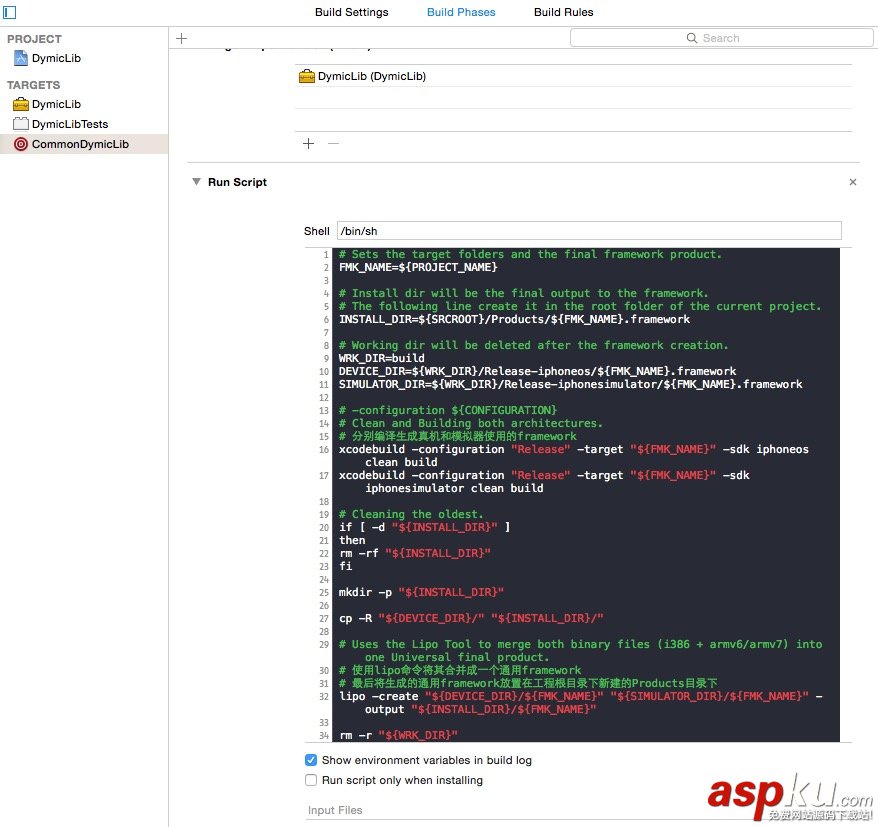
Task: Add a target dependency with the plus icon
Action: [x=308, y=143]
